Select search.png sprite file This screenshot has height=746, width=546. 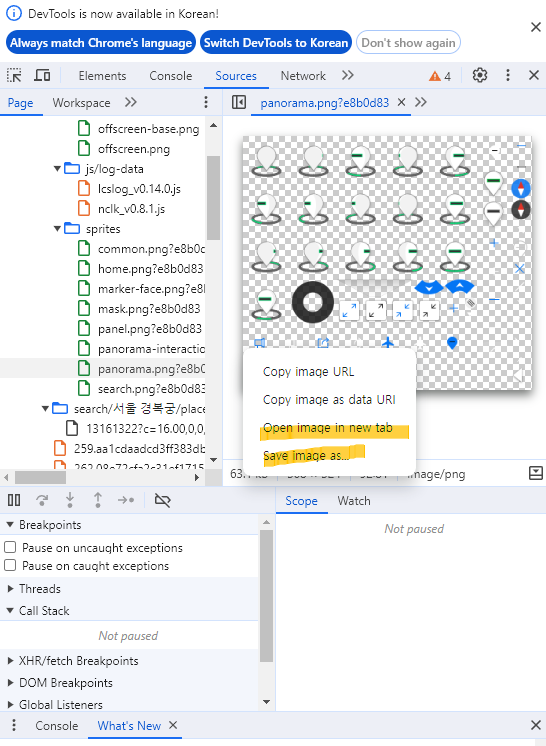click(x=141, y=389)
